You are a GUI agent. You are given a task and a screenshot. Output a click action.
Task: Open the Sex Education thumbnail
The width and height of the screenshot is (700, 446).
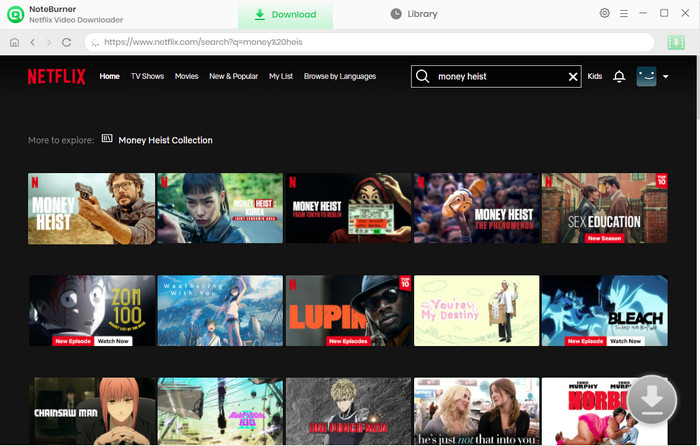604,208
